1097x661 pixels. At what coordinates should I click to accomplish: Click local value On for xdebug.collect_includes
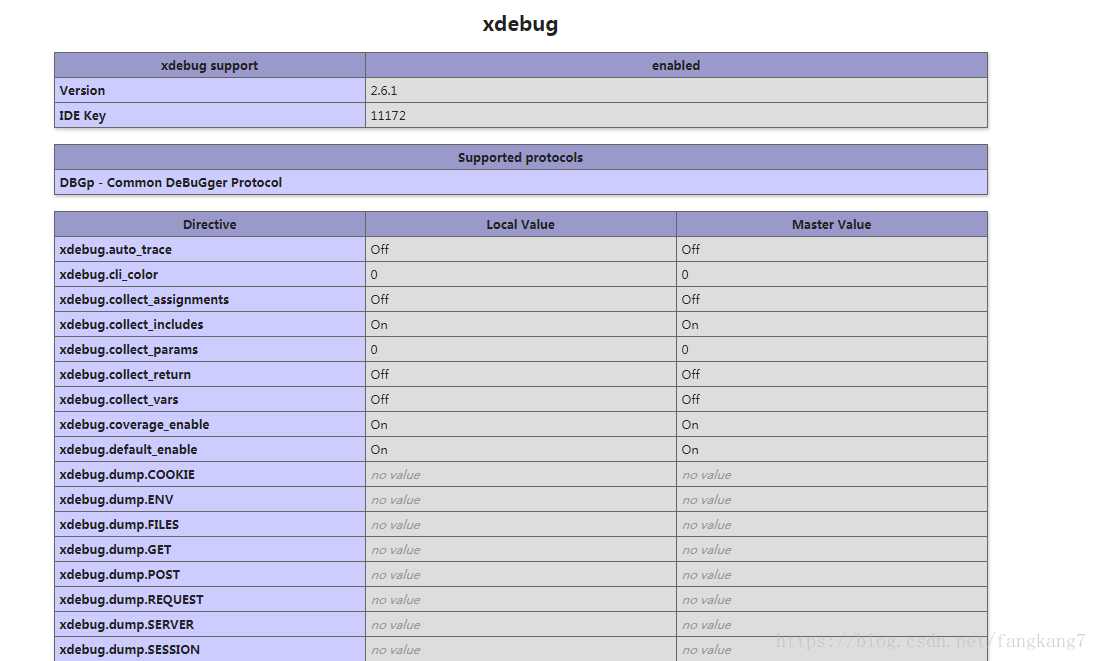click(x=521, y=325)
